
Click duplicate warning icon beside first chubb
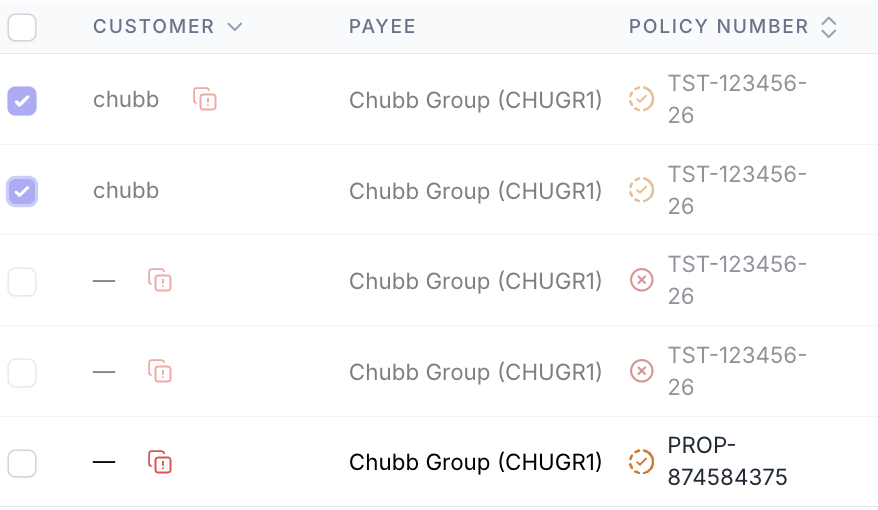click(205, 100)
